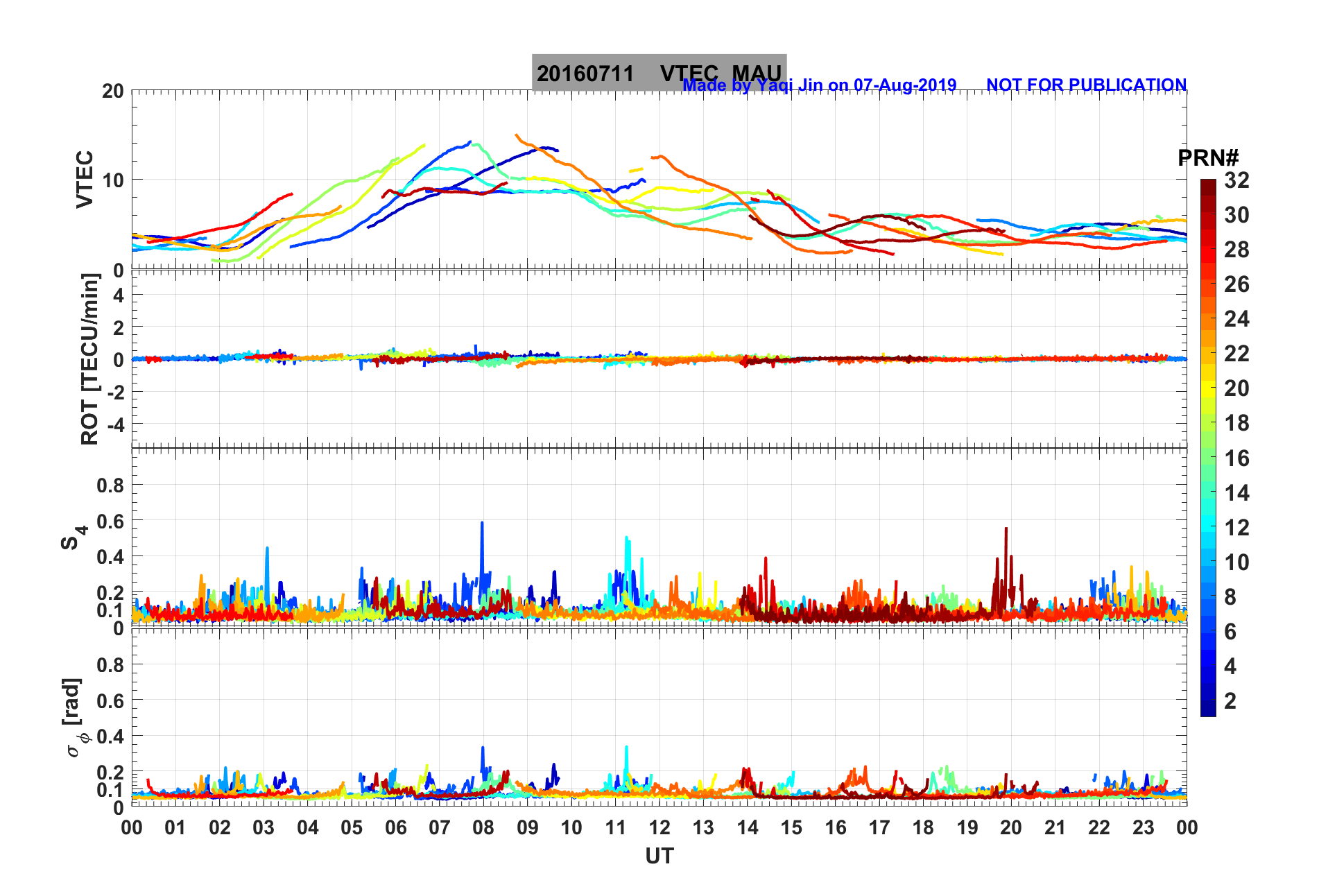Click the "PRN#" colorbar heading

pyautogui.click(x=1208, y=158)
